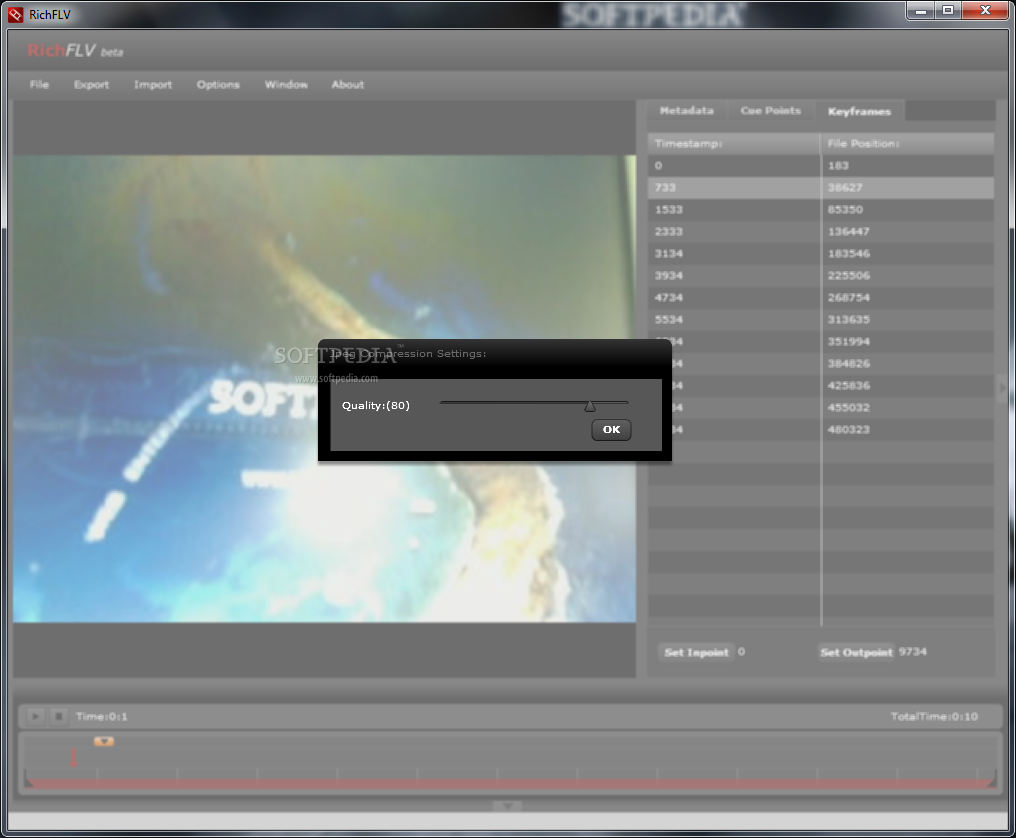Select keyframe row with timestamp 3934

(820, 275)
